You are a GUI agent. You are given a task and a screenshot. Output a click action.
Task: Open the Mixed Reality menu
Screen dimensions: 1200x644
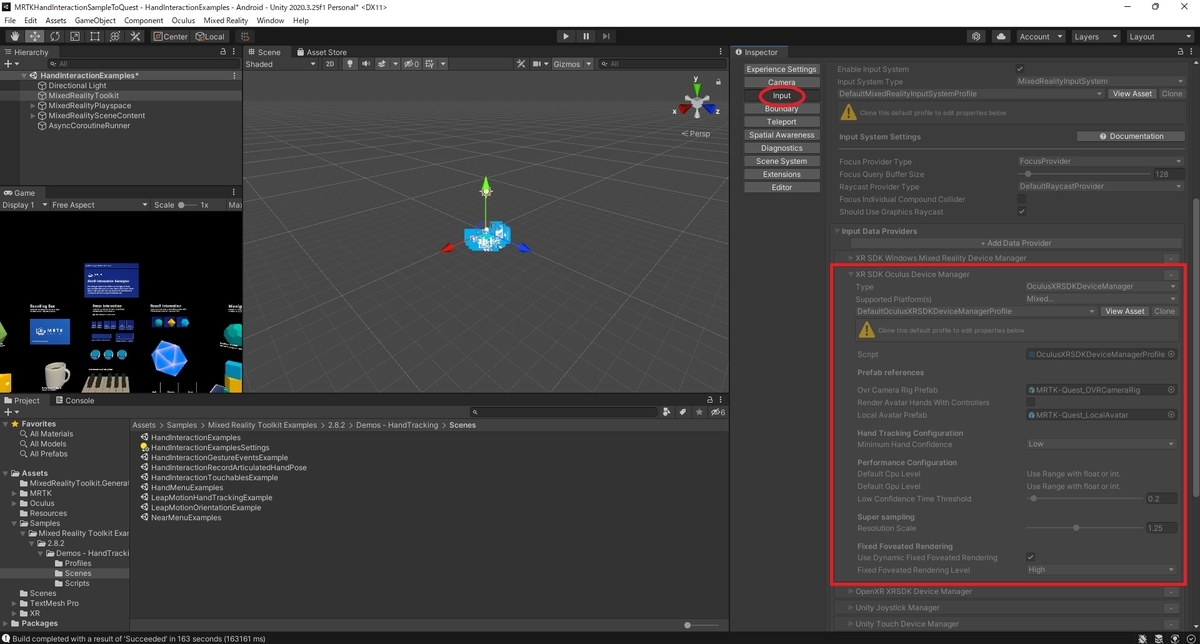(226, 20)
